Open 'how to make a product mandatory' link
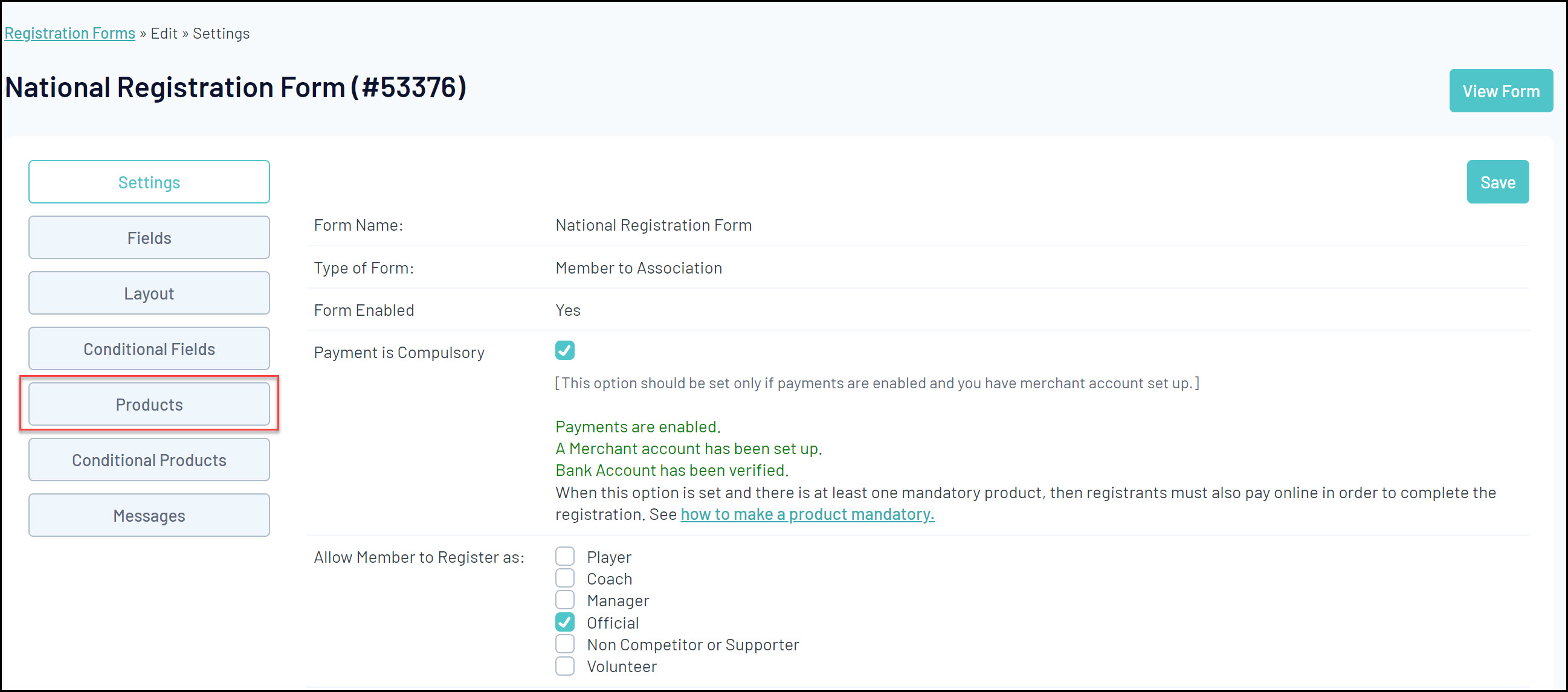The image size is (1568, 692). pyautogui.click(x=807, y=514)
